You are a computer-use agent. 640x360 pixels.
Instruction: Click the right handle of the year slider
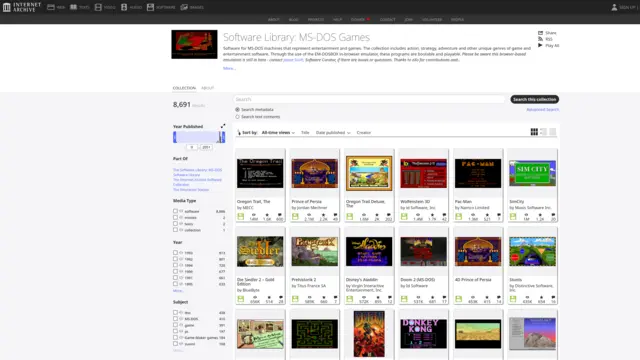coord(223,137)
